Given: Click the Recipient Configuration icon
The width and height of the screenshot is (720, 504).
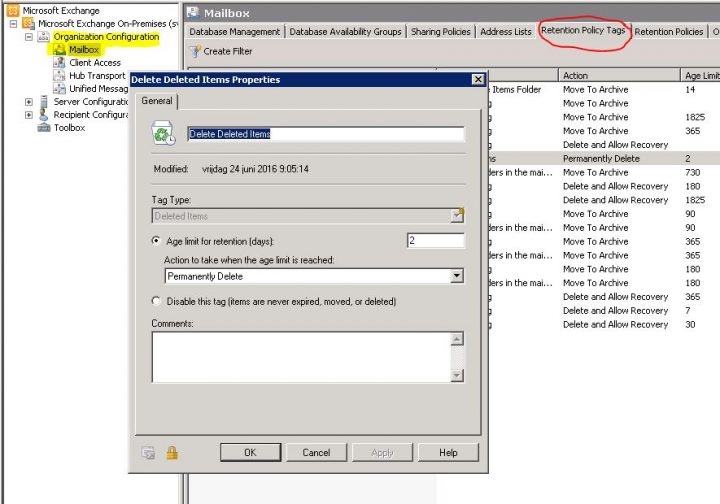Looking at the screenshot, I should [44, 114].
